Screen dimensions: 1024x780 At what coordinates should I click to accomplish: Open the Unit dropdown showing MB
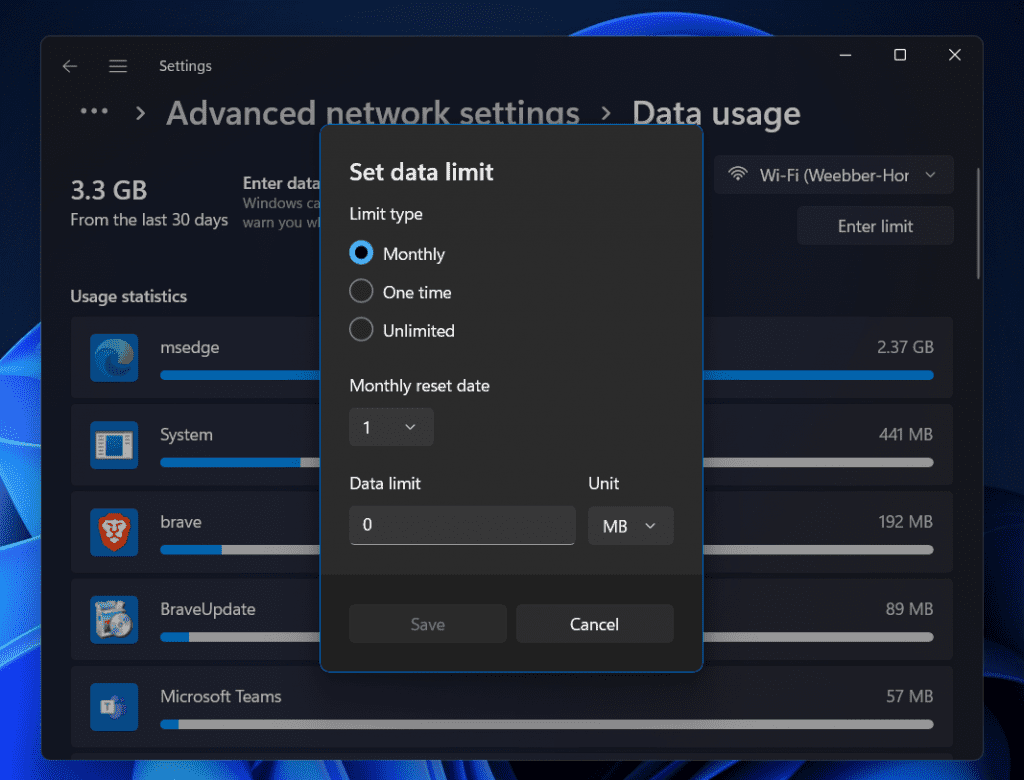(630, 526)
